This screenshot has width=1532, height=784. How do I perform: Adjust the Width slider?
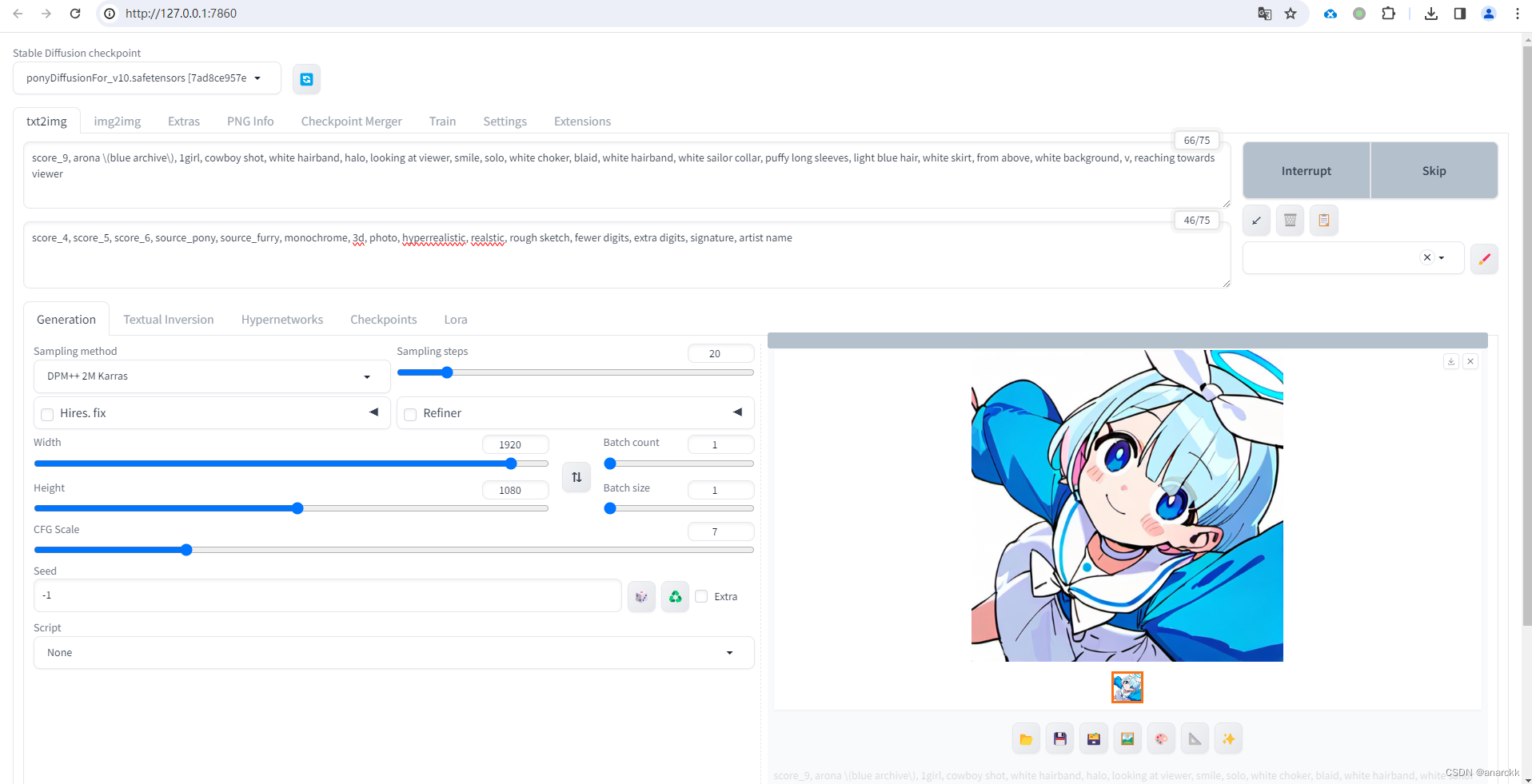click(x=291, y=464)
